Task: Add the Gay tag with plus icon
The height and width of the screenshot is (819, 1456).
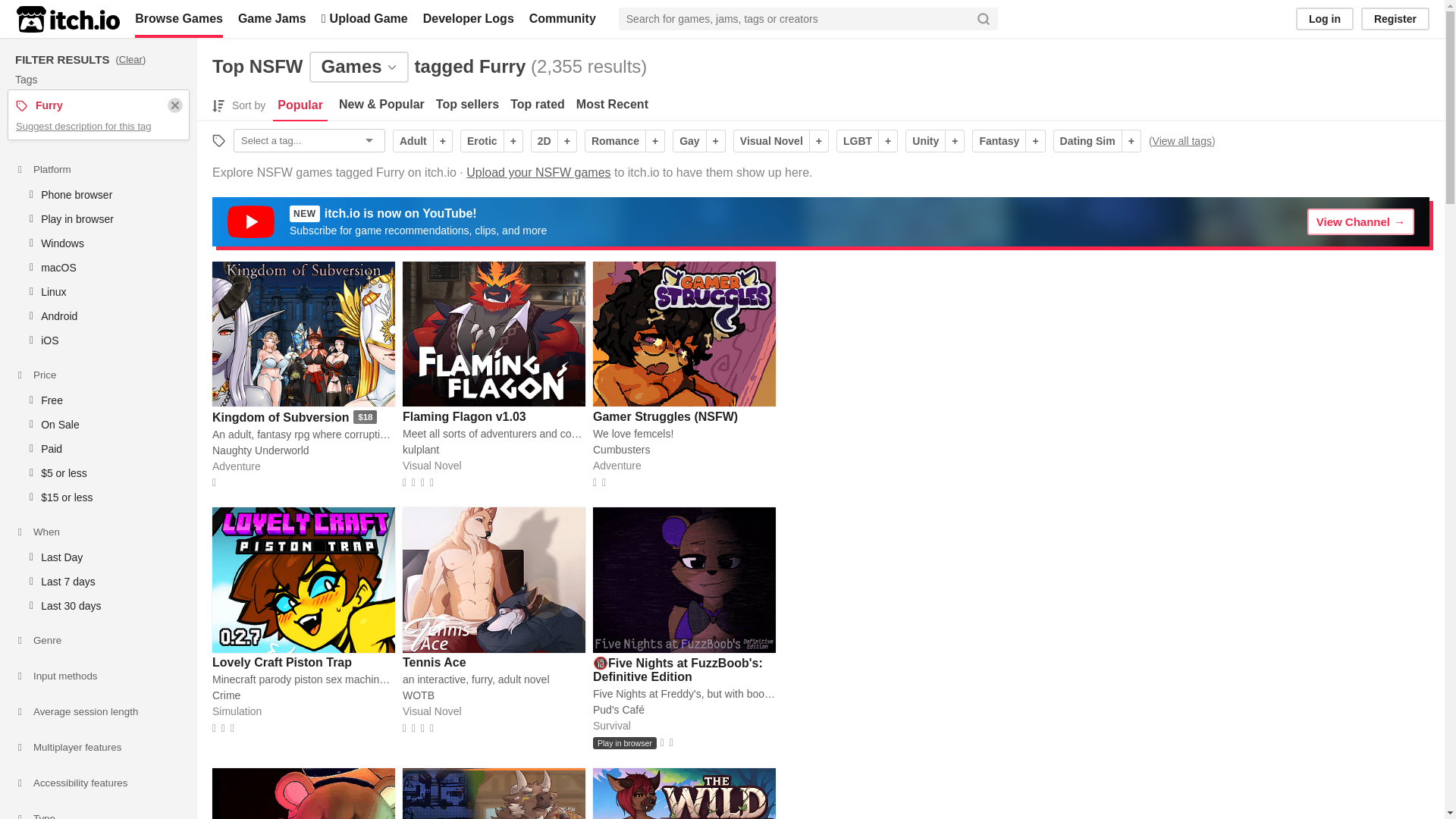Action: coord(716,141)
